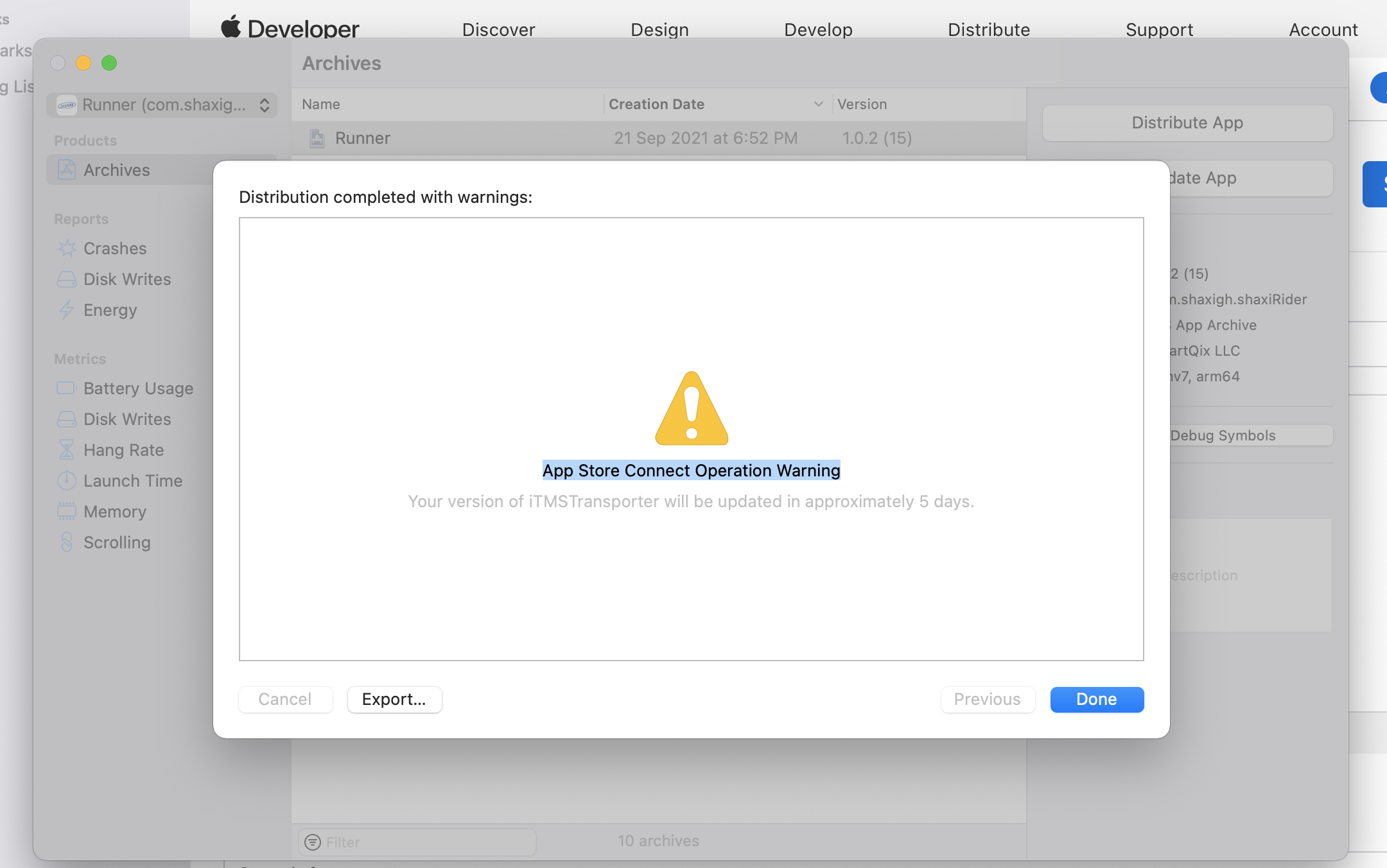Click the Distribute App button

pos(1187,123)
